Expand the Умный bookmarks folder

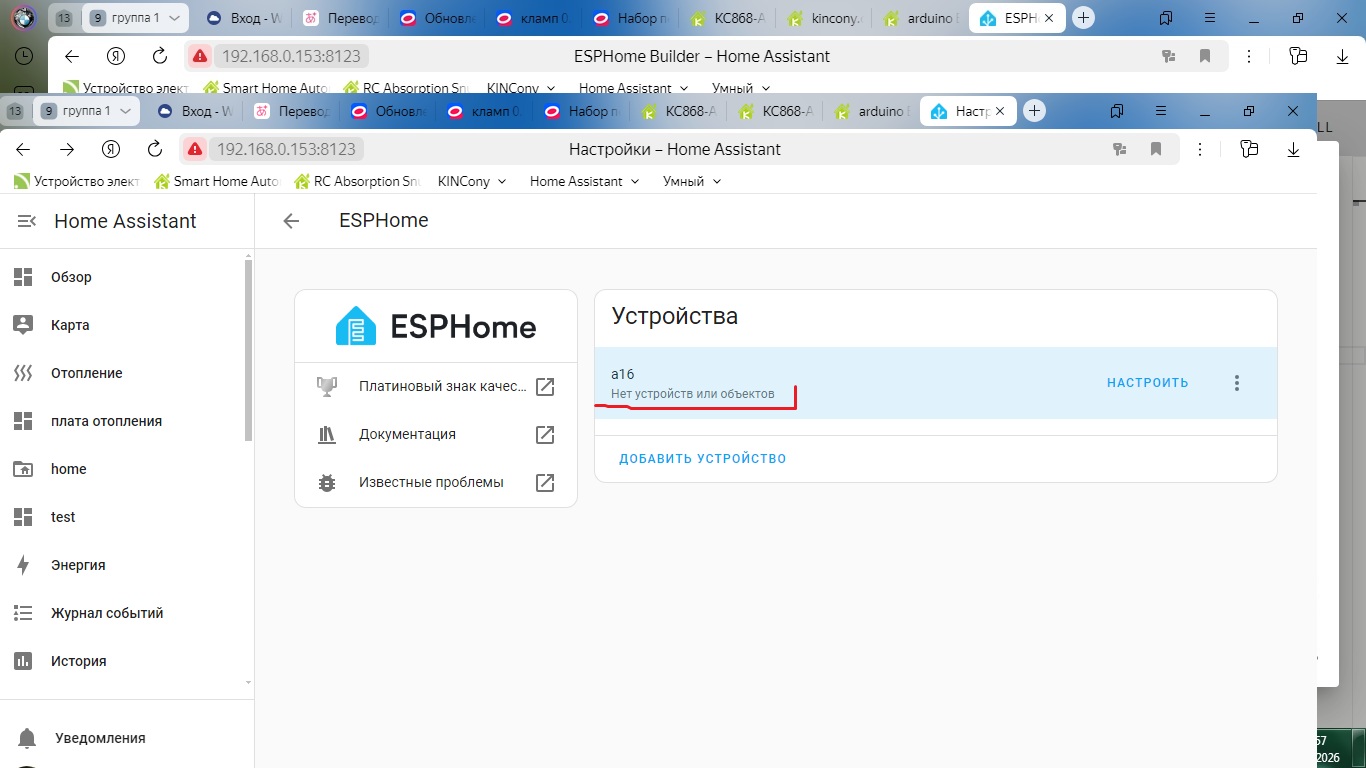(691, 181)
